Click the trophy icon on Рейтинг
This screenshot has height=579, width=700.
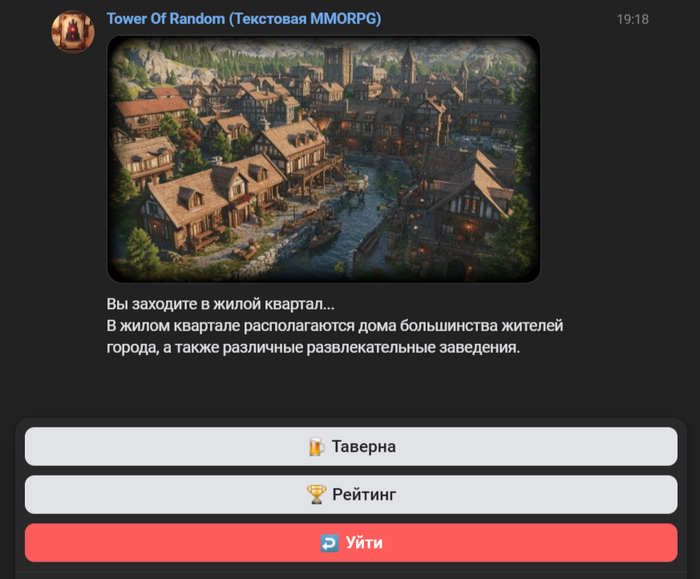coord(317,495)
